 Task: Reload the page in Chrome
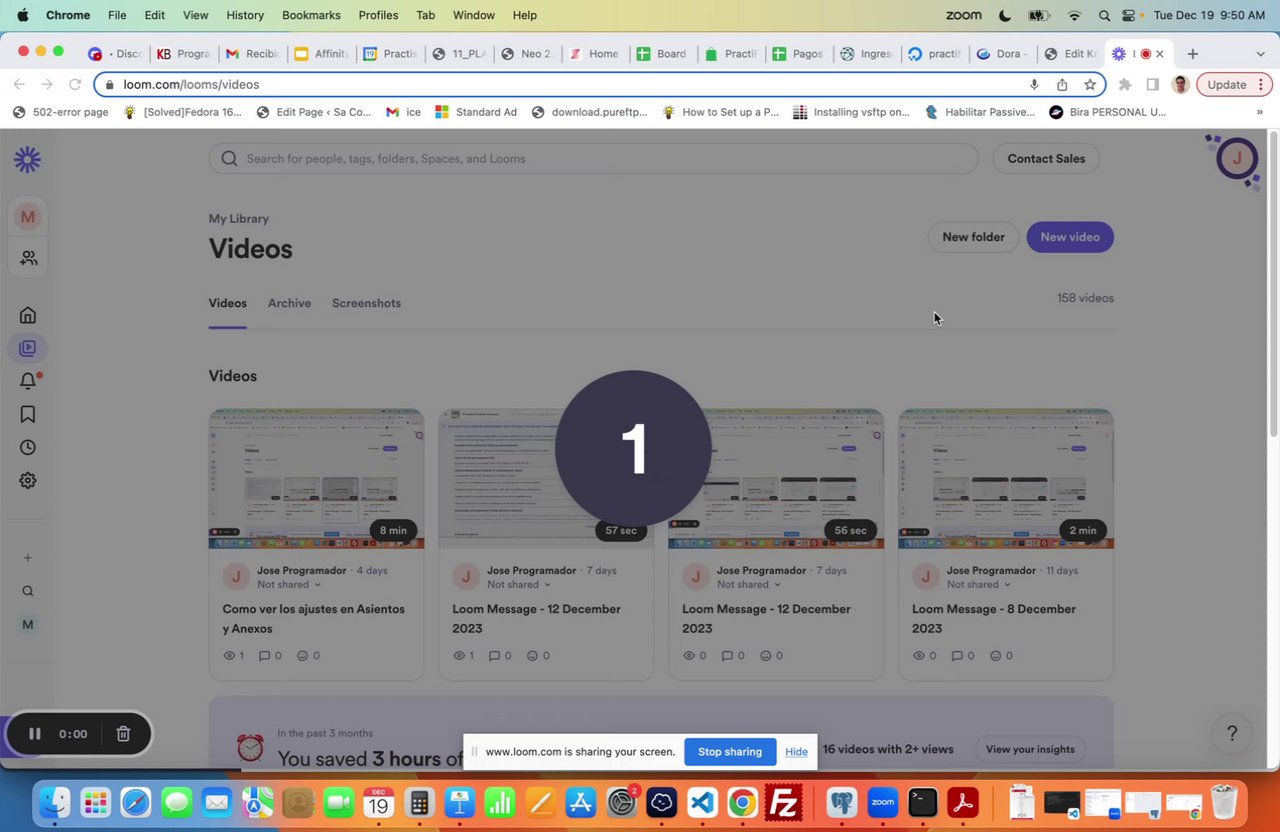tap(75, 85)
